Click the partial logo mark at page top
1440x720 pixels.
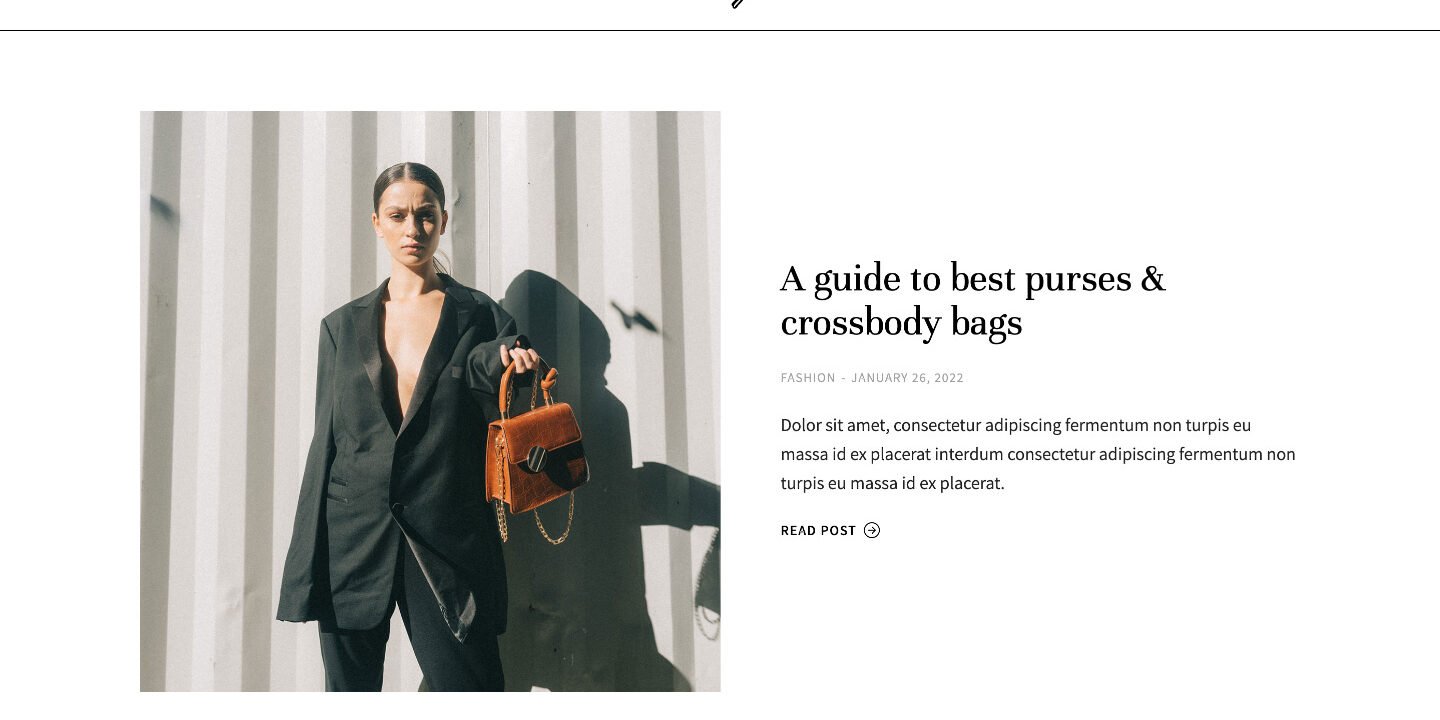[738, 3]
